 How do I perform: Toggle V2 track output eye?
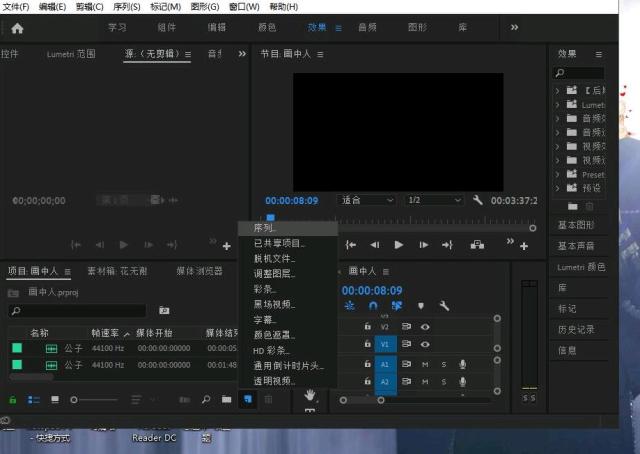coord(425,327)
